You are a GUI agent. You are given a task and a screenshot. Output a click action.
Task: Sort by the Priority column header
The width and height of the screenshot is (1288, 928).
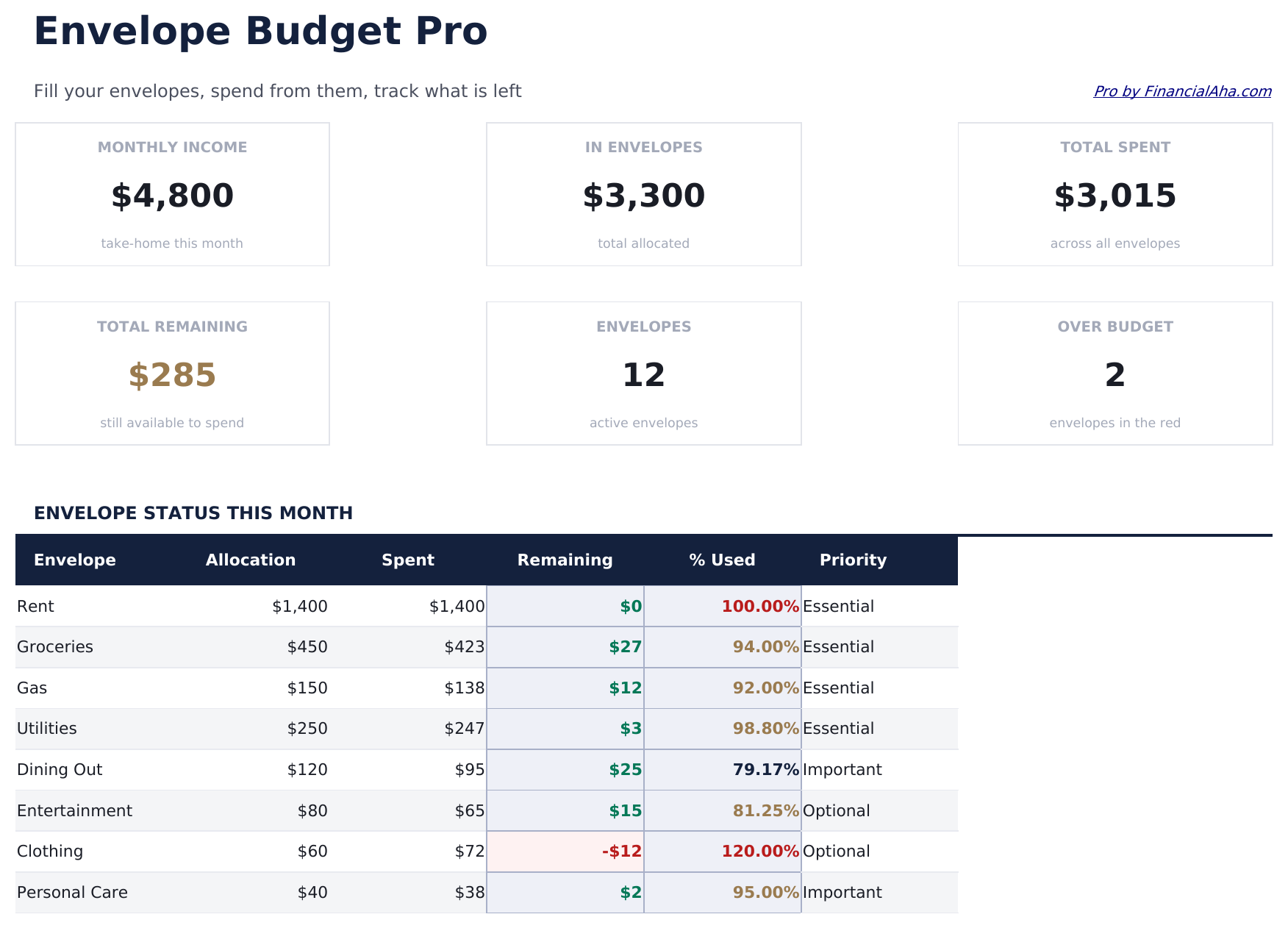pos(853,560)
